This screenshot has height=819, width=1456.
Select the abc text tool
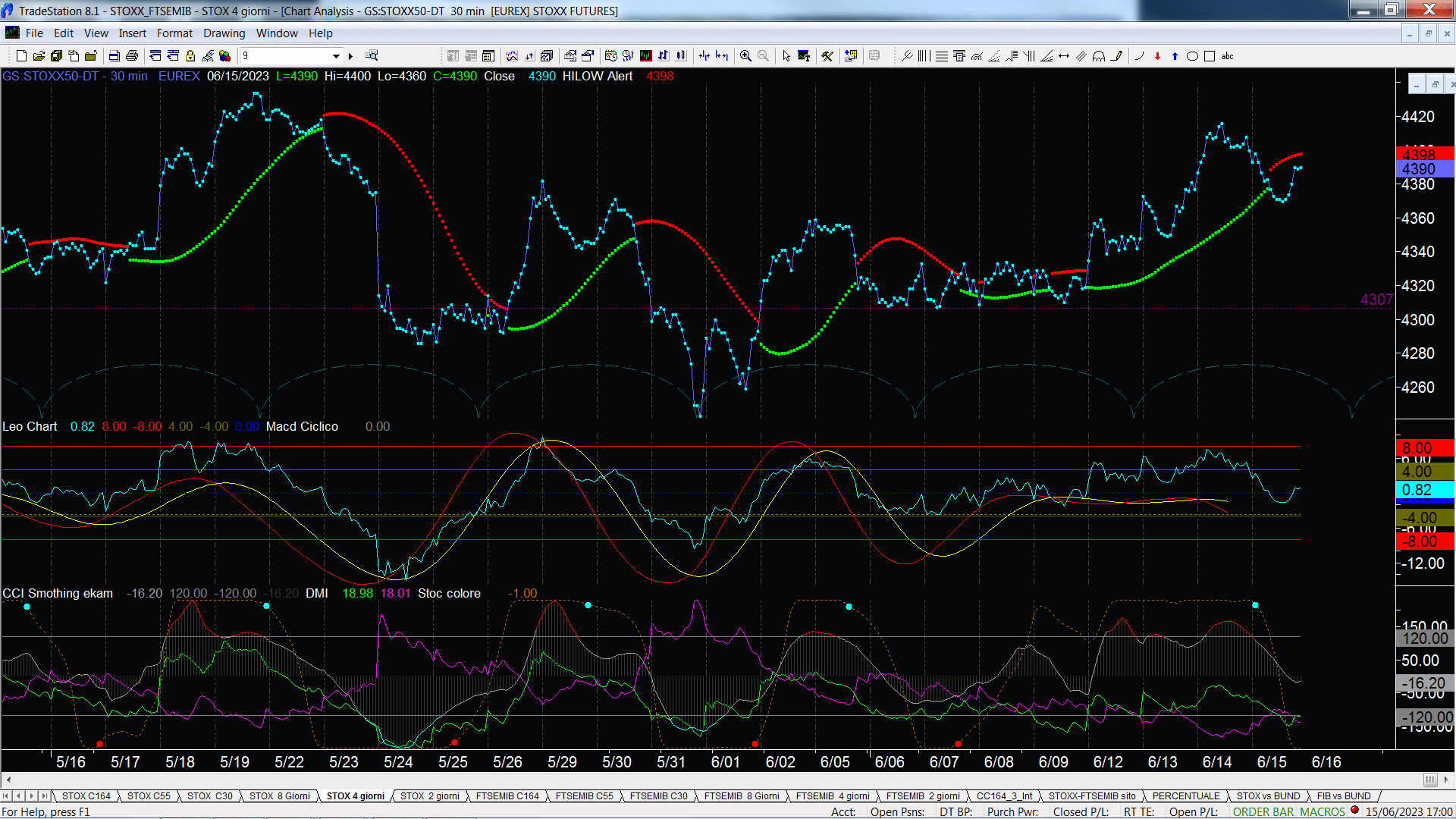pos(1228,56)
